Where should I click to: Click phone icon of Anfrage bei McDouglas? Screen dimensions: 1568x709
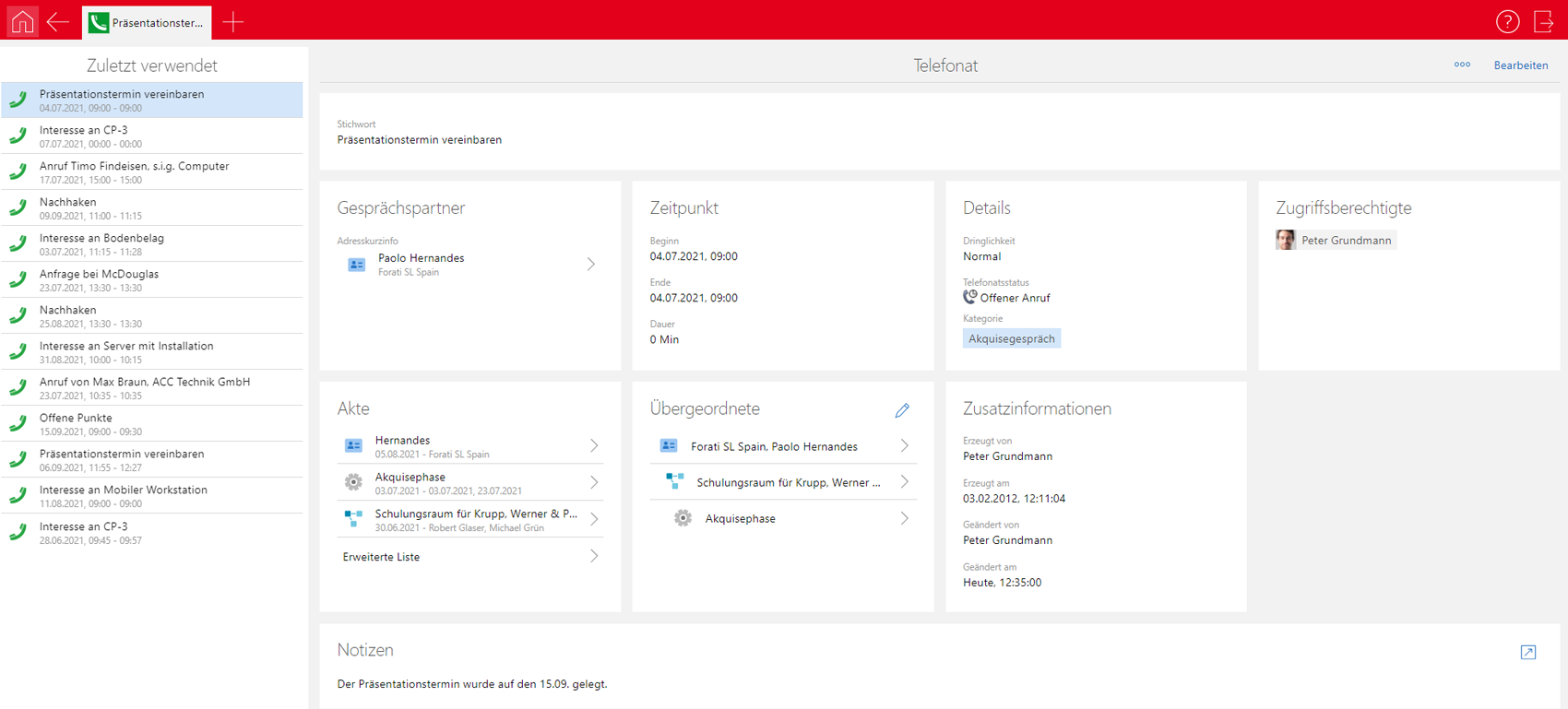18,279
